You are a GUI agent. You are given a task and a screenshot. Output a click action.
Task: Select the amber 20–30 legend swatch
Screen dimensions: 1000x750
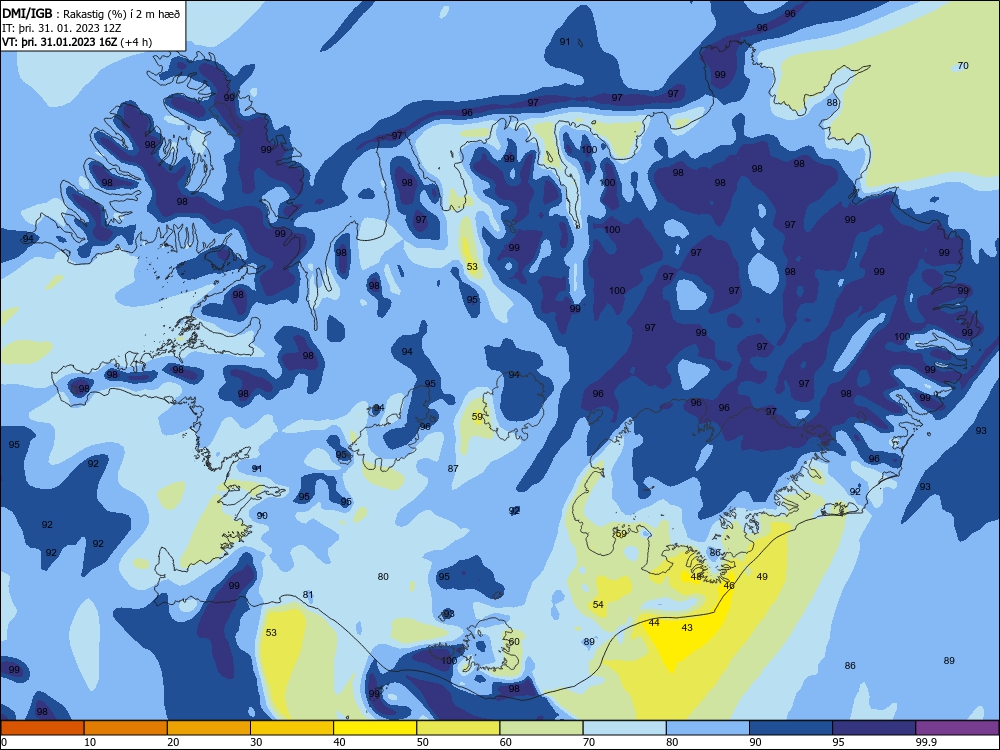pos(209,728)
